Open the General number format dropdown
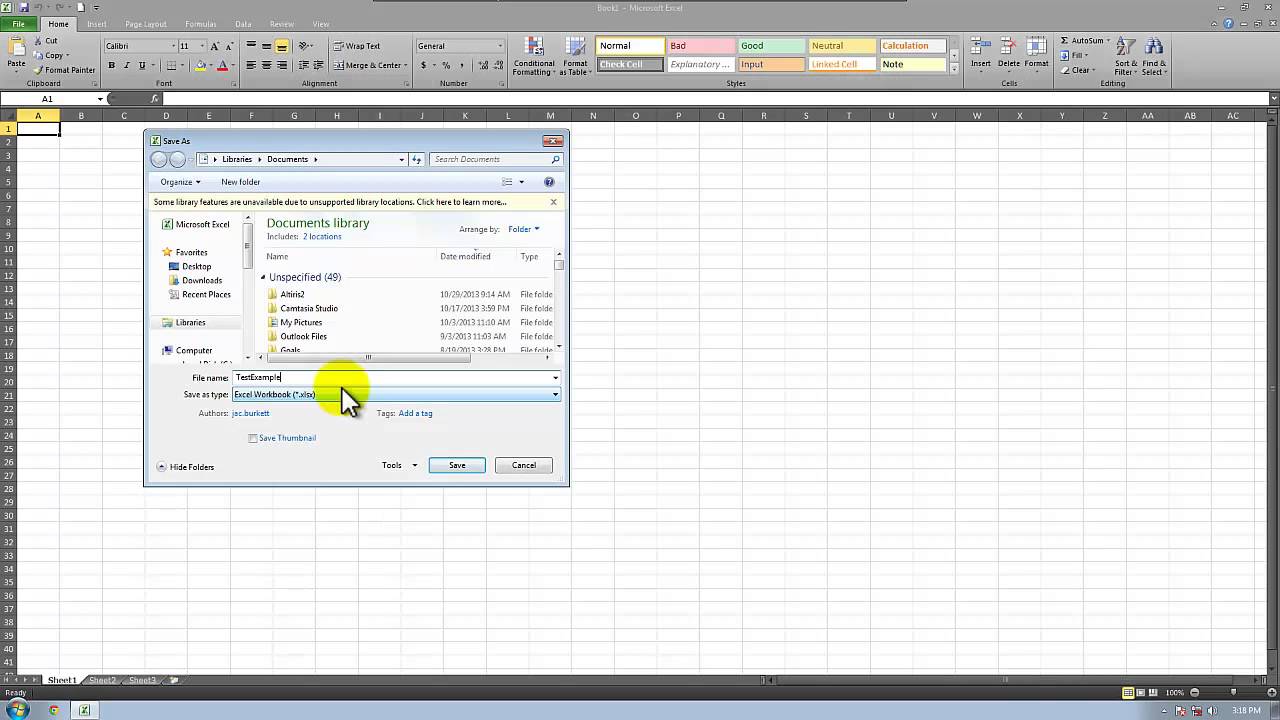Screen dimensions: 1280x720 point(500,46)
